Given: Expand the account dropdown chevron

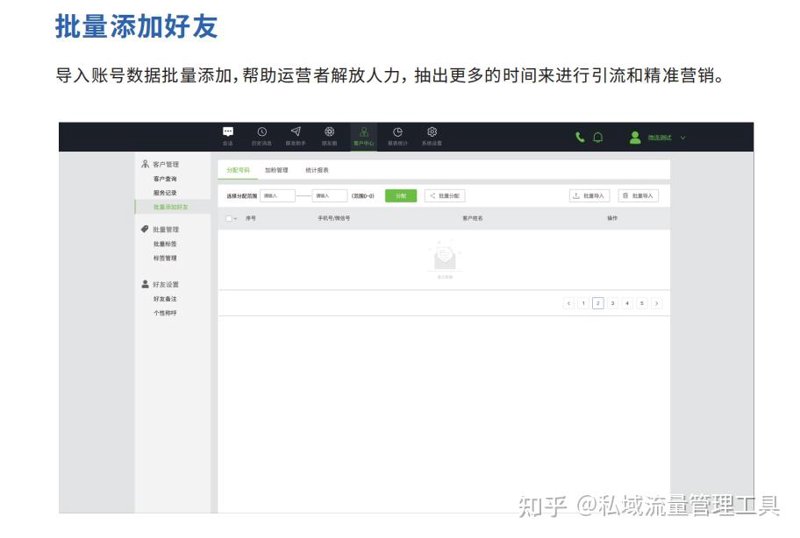Looking at the screenshot, I should point(683,137).
